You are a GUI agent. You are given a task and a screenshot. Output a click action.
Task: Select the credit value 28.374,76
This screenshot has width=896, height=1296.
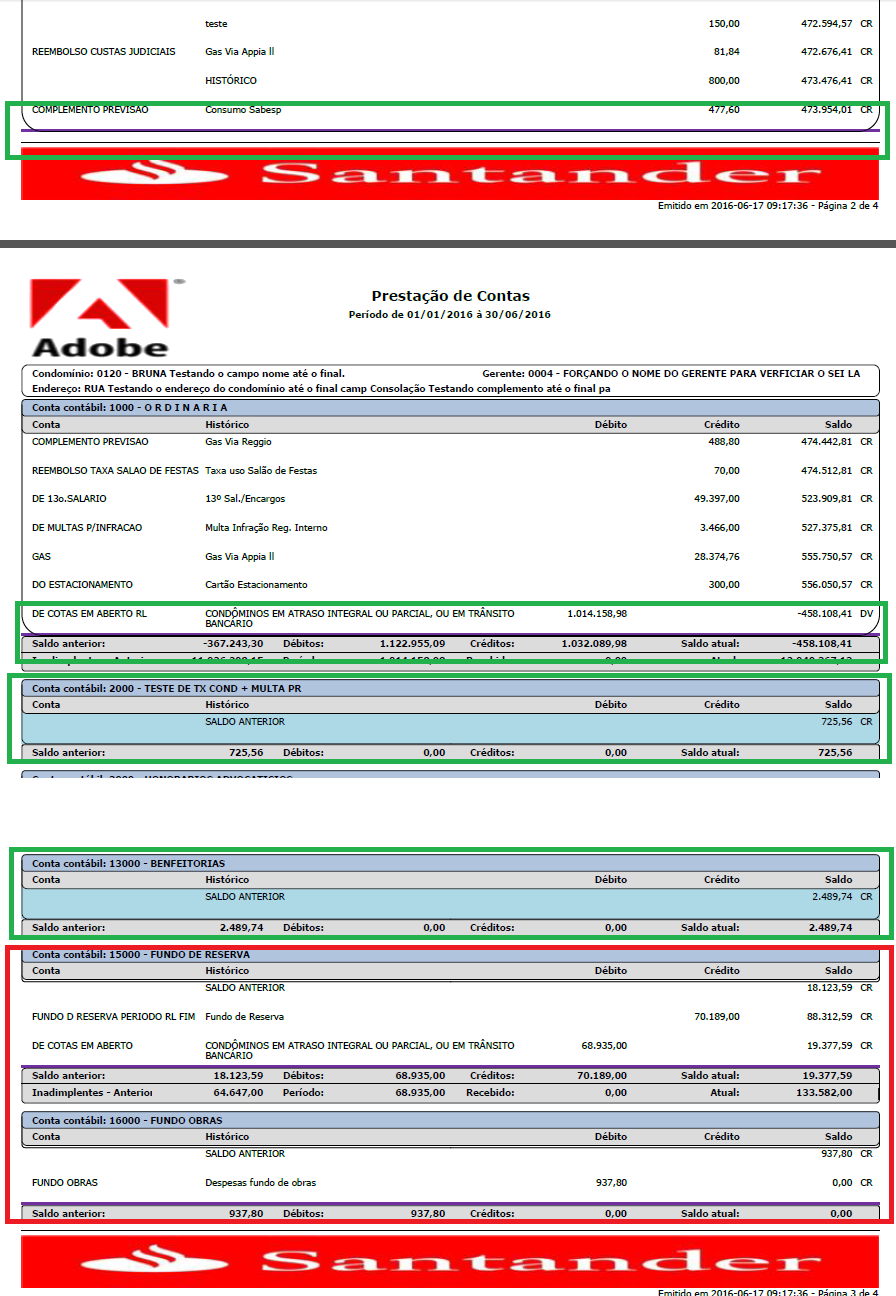(717, 556)
